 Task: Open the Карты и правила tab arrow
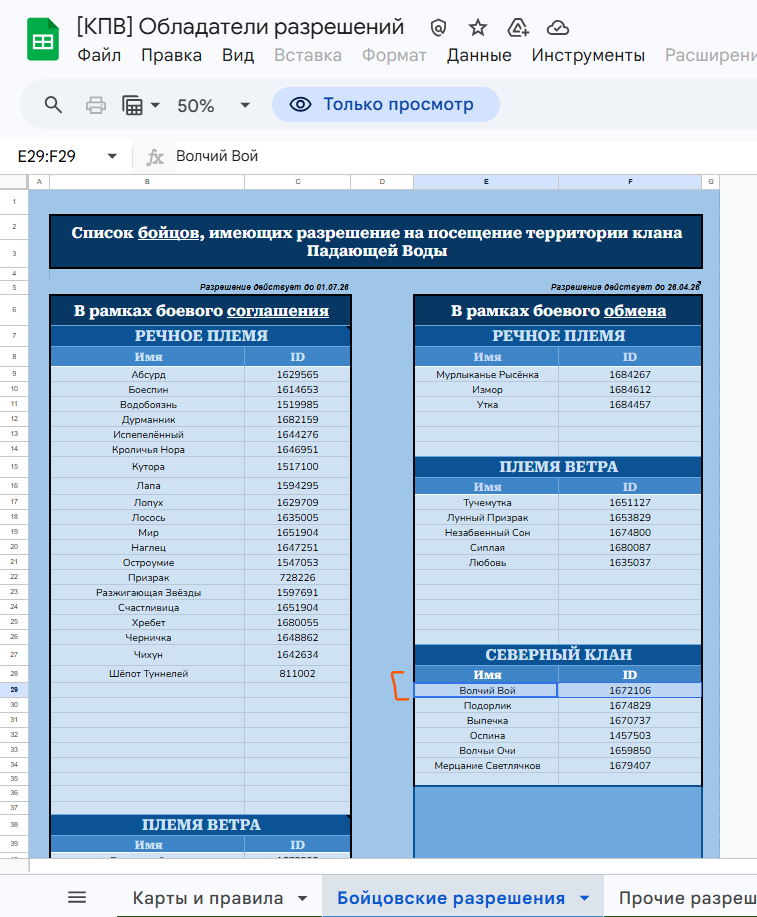(302, 898)
